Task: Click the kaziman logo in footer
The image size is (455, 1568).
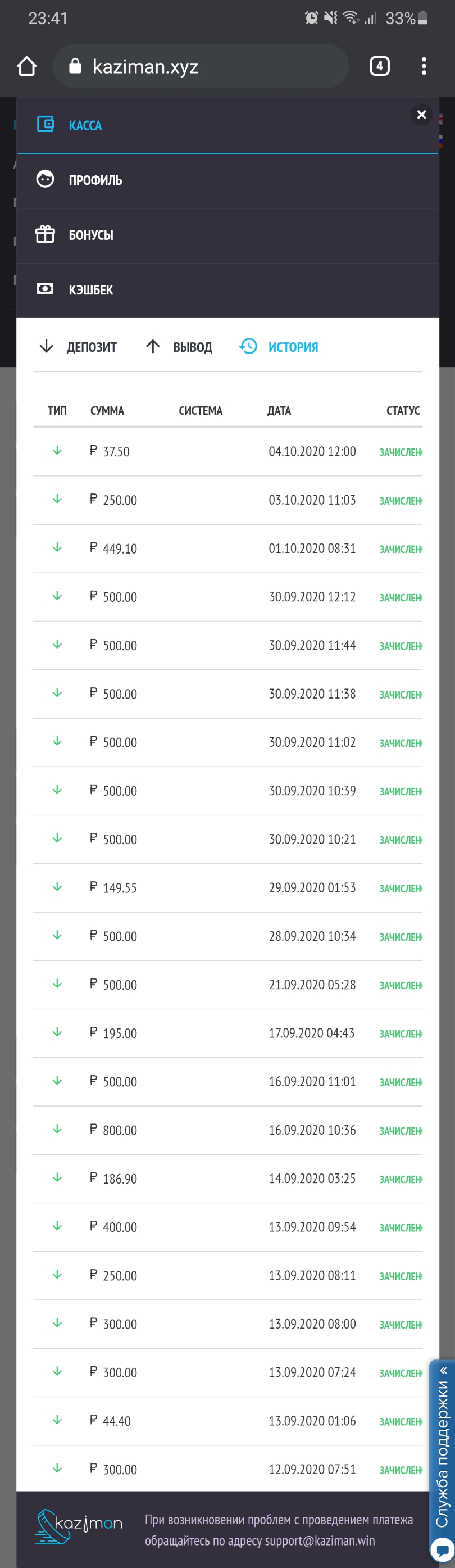Action: (x=79, y=1525)
